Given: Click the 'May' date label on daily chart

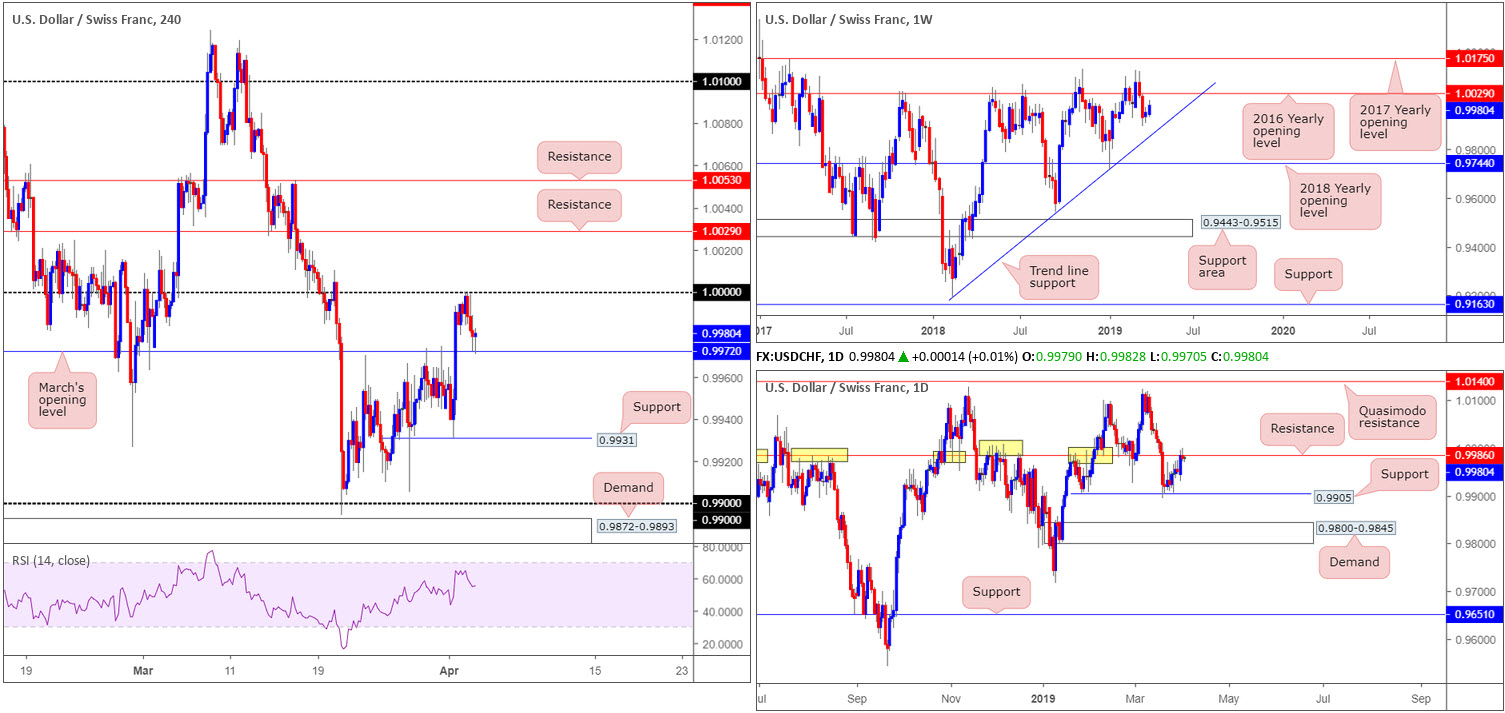Looking at the screenshot, I should pyautogui.click(x=1229, y=697).
